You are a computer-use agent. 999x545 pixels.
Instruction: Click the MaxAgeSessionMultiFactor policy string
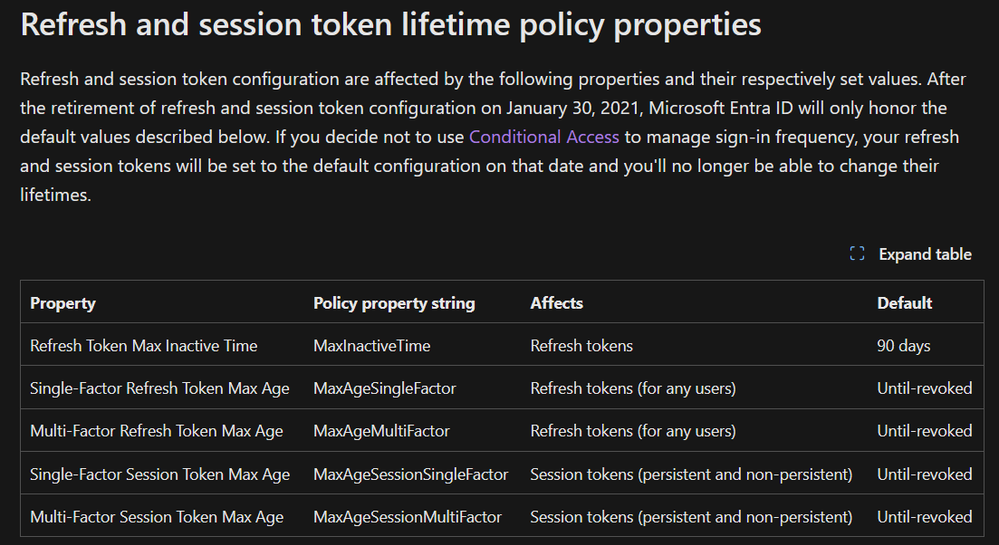(408, 517)
